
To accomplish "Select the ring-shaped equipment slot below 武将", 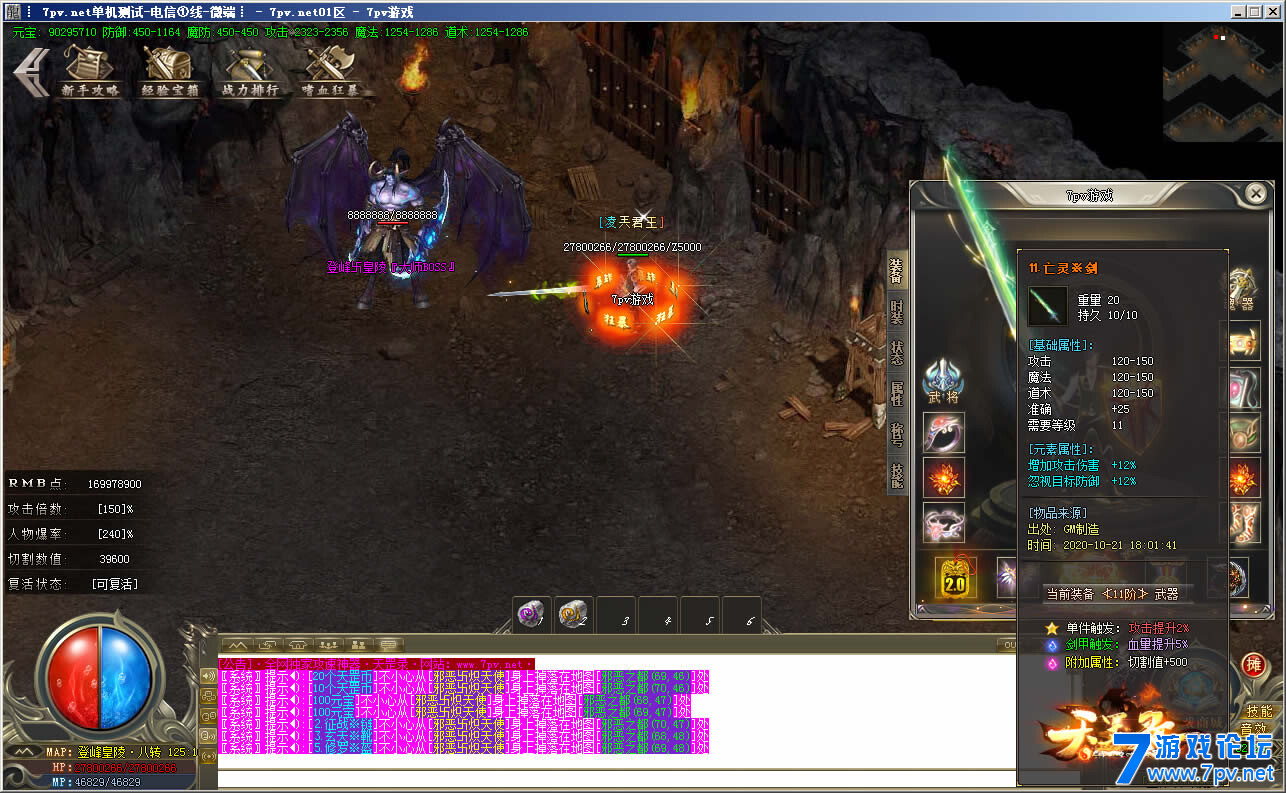I will [943, 433].
